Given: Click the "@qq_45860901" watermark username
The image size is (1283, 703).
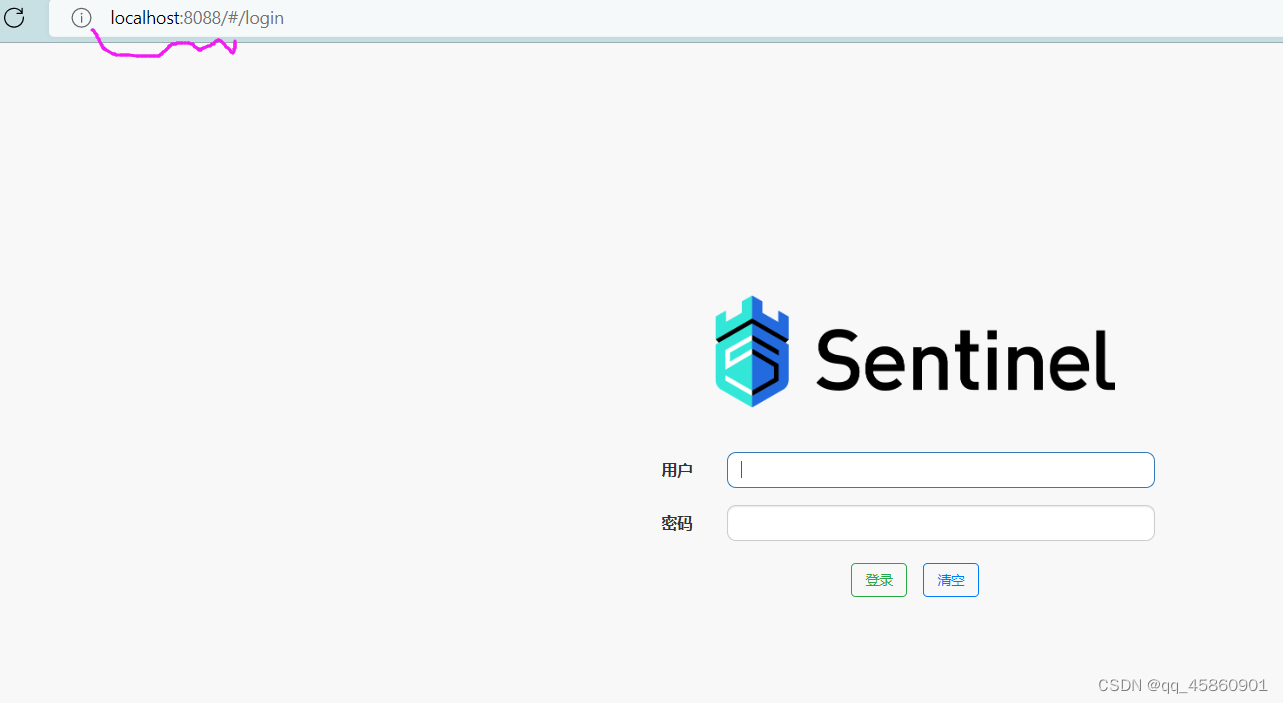Looking at the screenshot, I should (1208, 685).
